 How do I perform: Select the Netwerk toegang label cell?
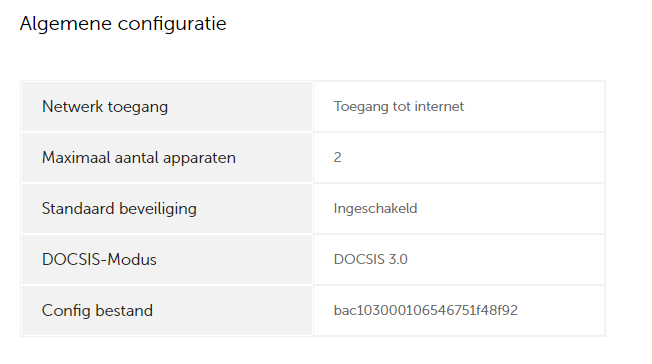167,107
